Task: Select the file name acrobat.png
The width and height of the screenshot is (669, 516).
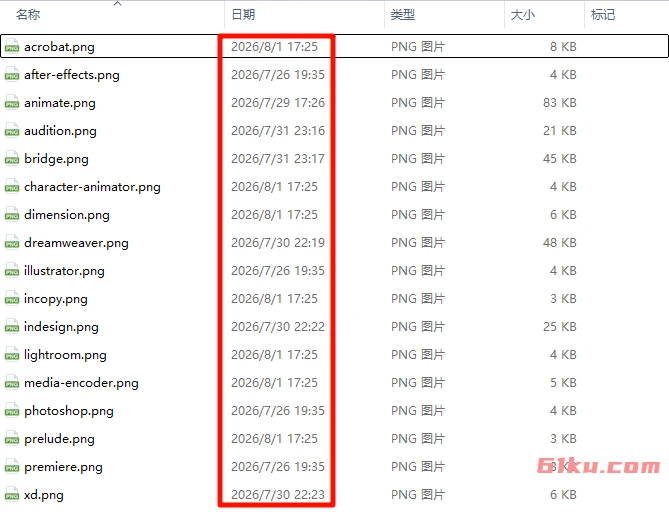Action: (x=59, y=47)
